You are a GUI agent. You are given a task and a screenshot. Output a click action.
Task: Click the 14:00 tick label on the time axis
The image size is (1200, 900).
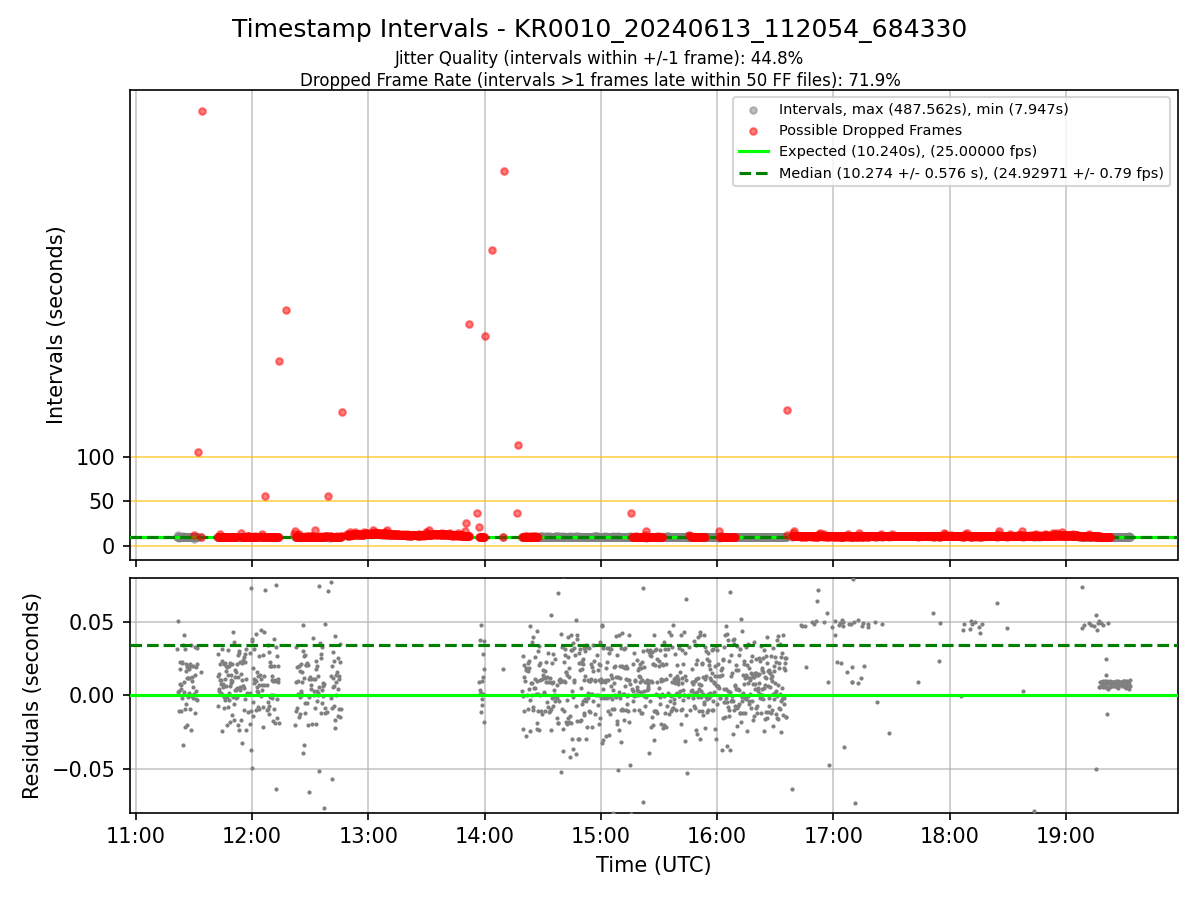pyautogui.click(x=485, y=834)
